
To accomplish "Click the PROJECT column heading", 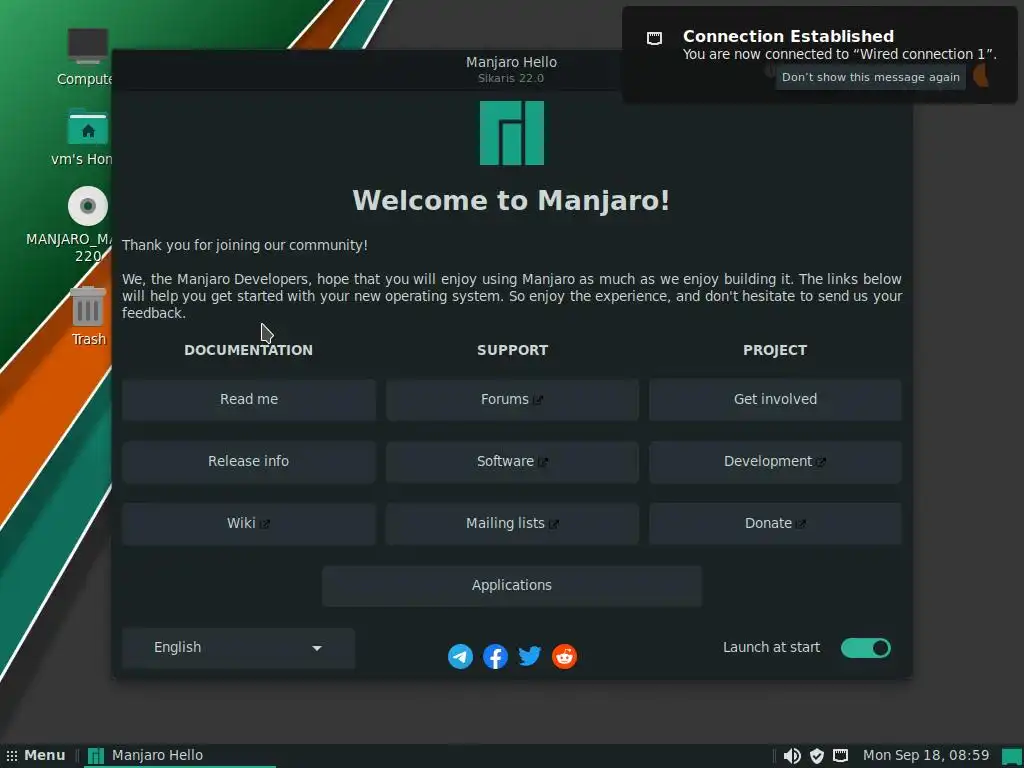I will 775,350.
